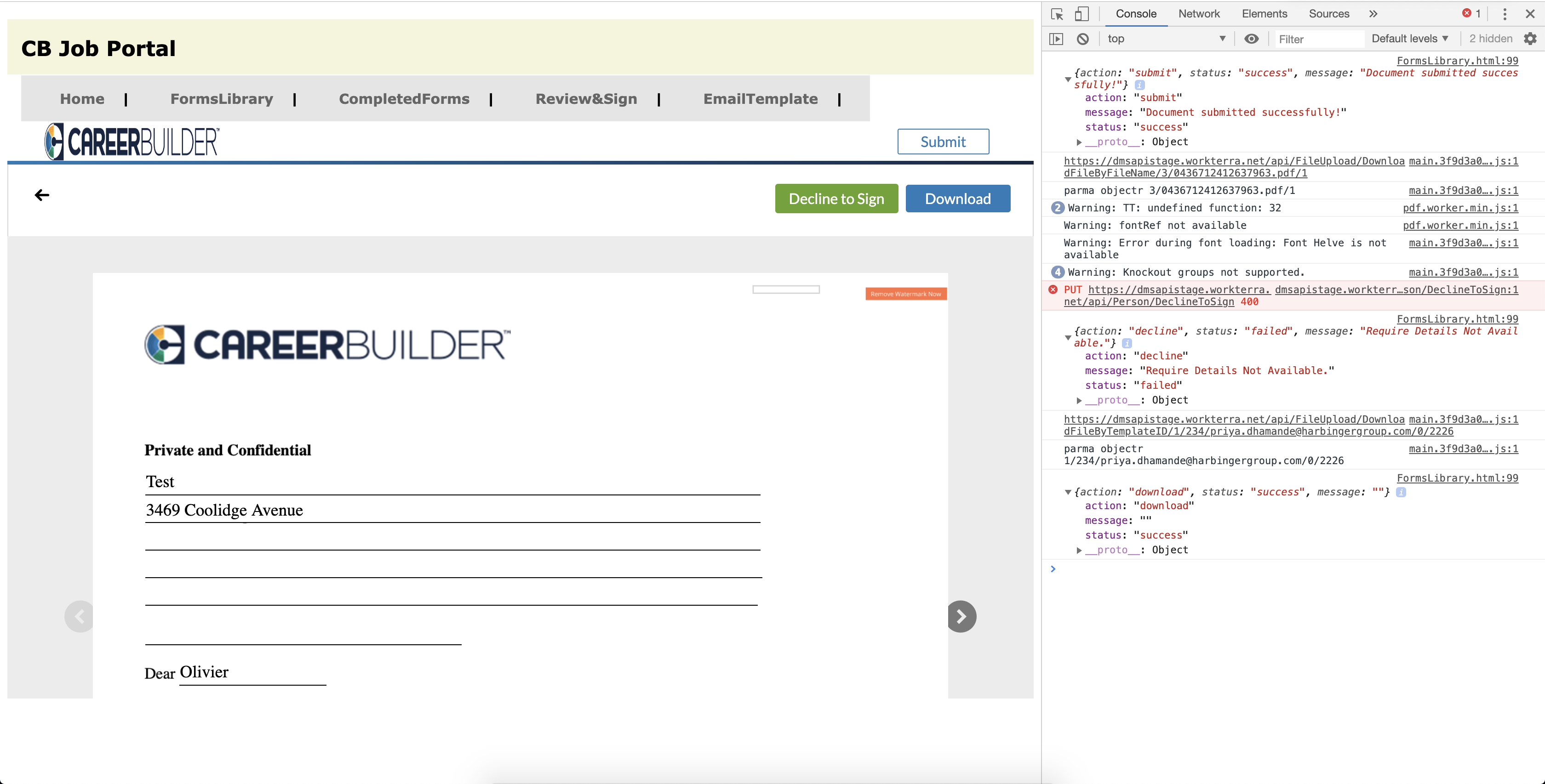Open the DownloadFileByTemplateID URL link
Image resolution: width=1545 pixels, height=784 pixels.
[1259, 426]
